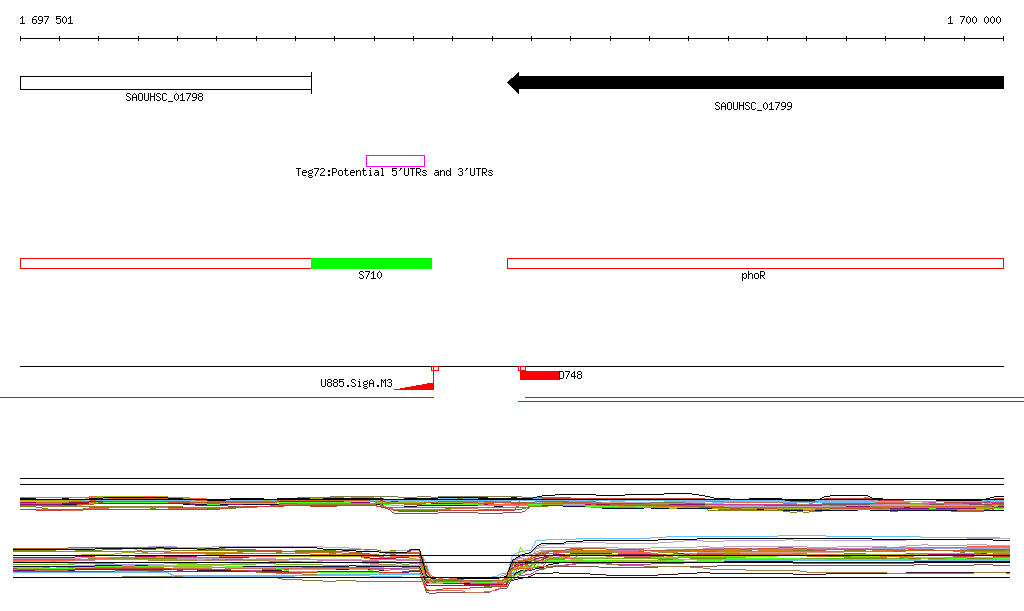The height and width of the screenshot is (611, 1024).
Task: Click the S710 label
Action: pos(370,275)
